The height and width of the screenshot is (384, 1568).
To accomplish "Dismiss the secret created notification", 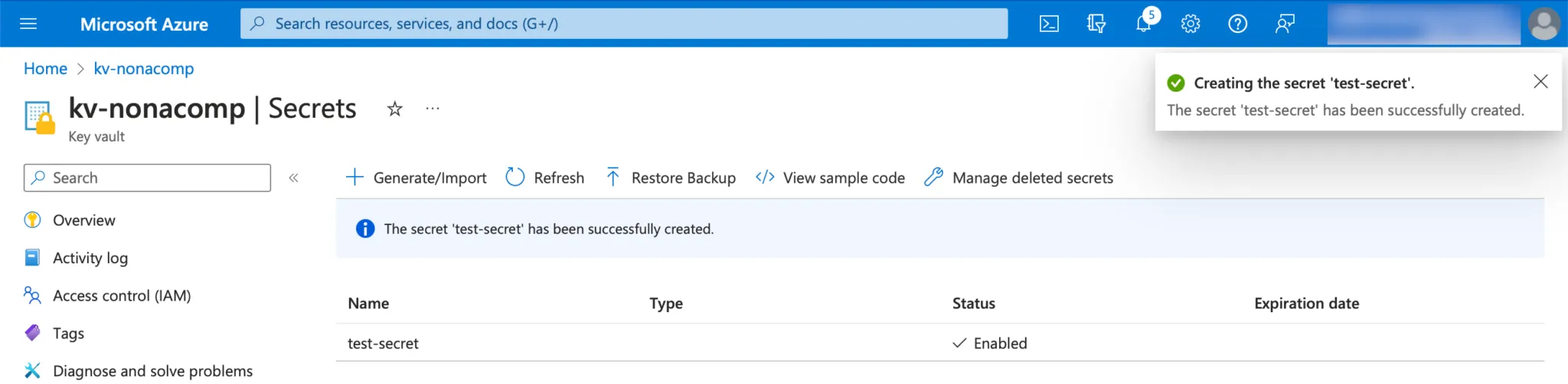I will pos(1540,81).
